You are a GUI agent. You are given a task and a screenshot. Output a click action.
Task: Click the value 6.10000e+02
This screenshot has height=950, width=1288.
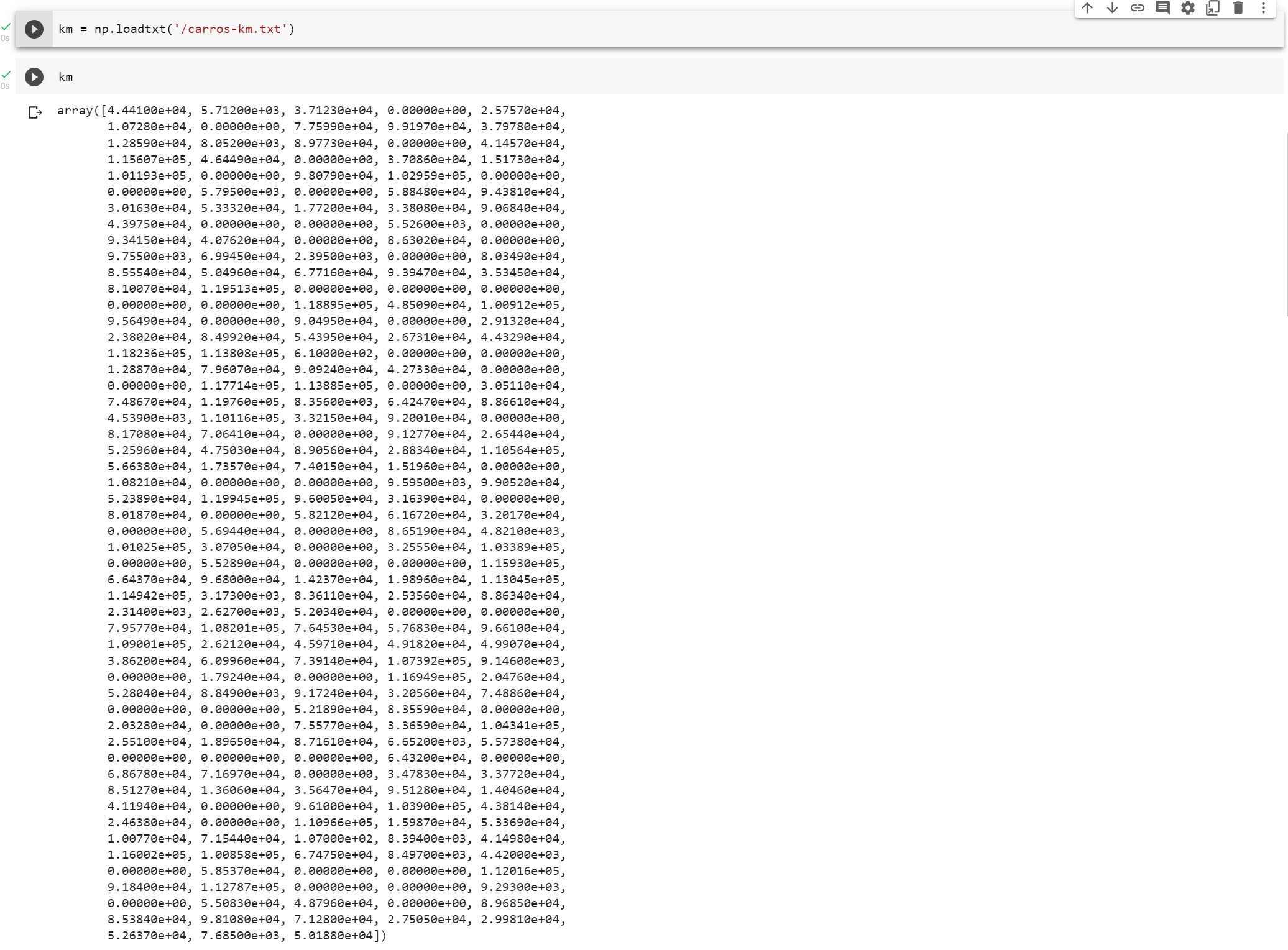pos(333,354)
